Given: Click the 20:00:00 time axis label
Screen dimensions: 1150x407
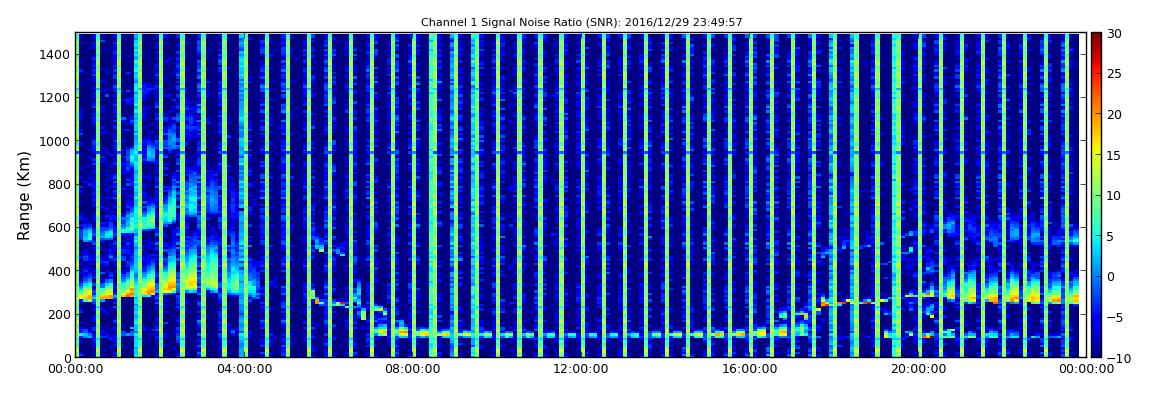Looking at the screenshot, I should tap(916, 370).
